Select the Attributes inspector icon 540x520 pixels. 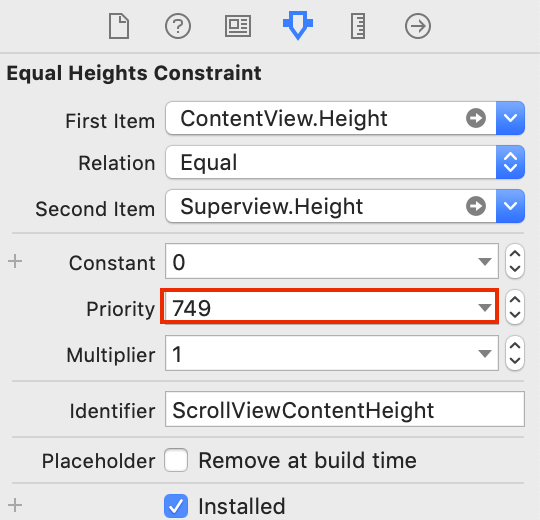pyautogui.click(x=298, y=25)
